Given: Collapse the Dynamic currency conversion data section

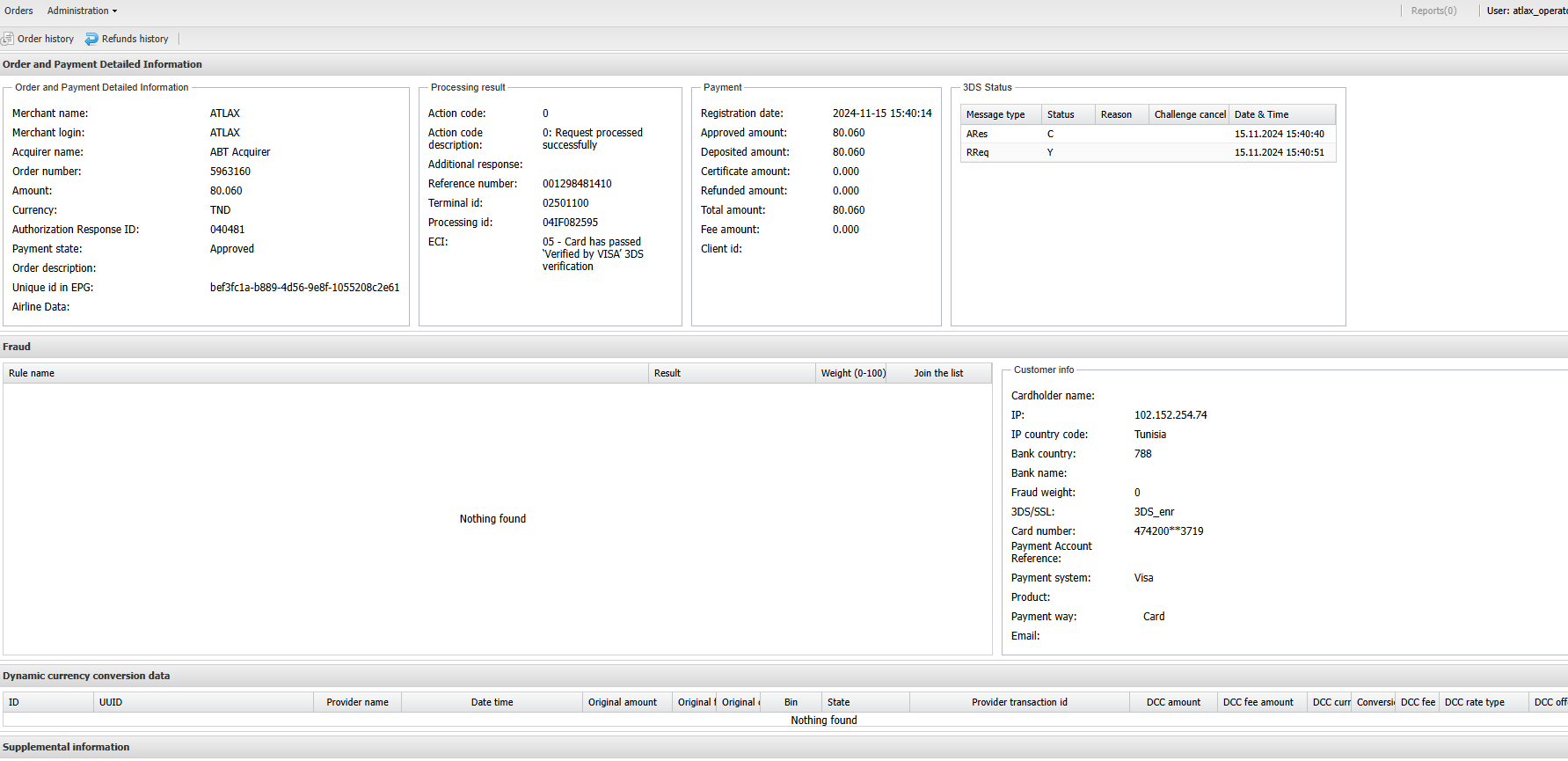Looking at the screenshot, I should tap(86, 676).
